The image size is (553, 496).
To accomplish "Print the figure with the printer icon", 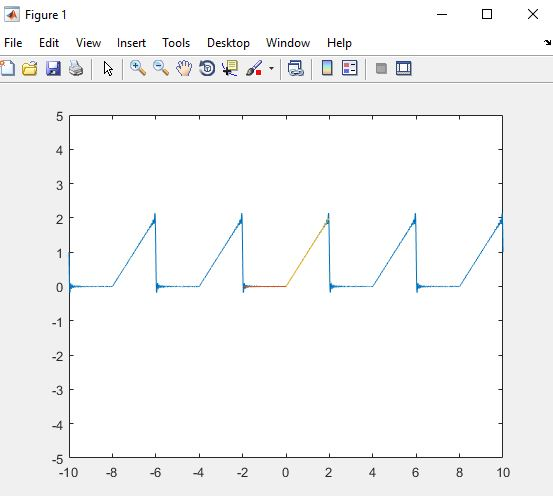I will [x=76, y=68].
